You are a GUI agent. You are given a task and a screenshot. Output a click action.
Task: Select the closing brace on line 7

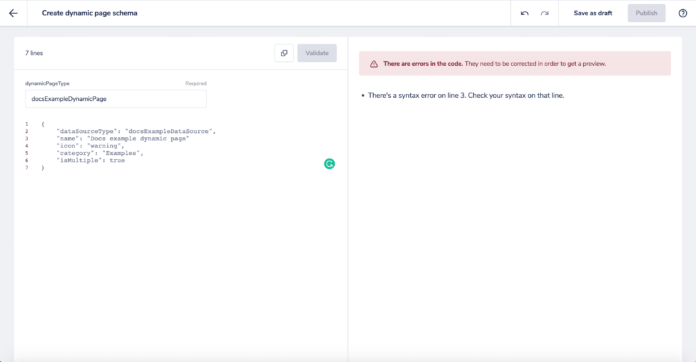point(43,168)
